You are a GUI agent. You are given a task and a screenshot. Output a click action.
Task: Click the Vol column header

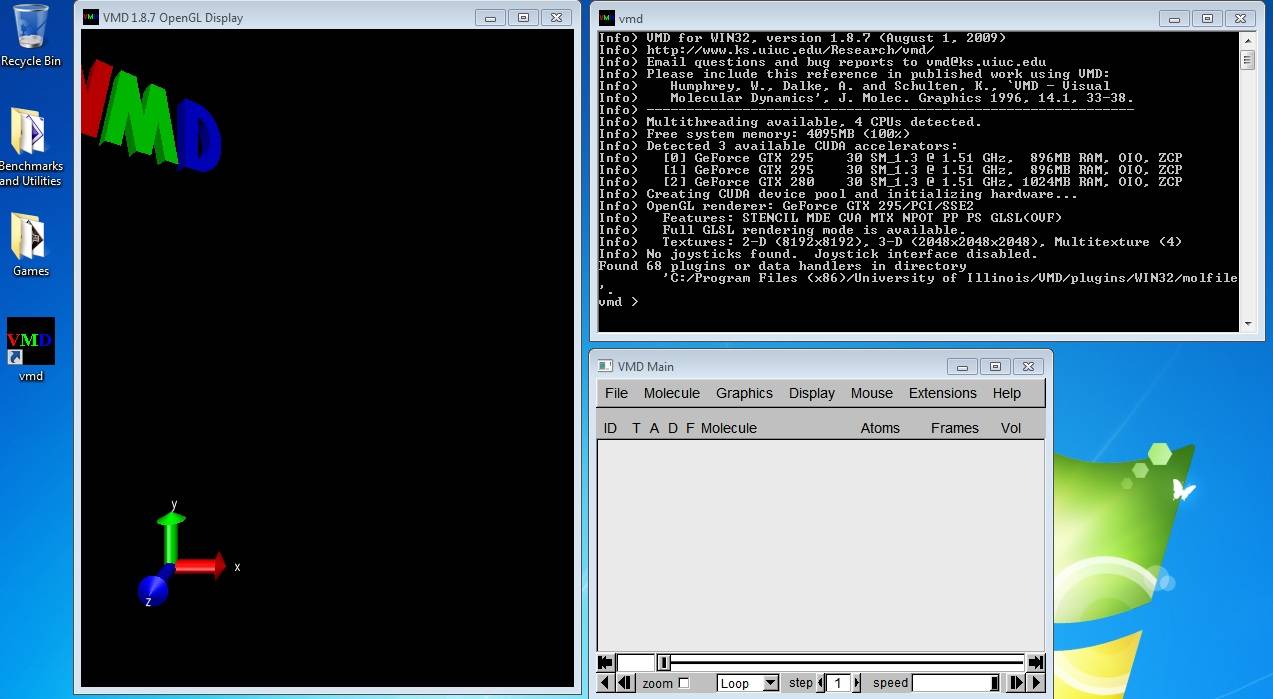point(1011,428)
